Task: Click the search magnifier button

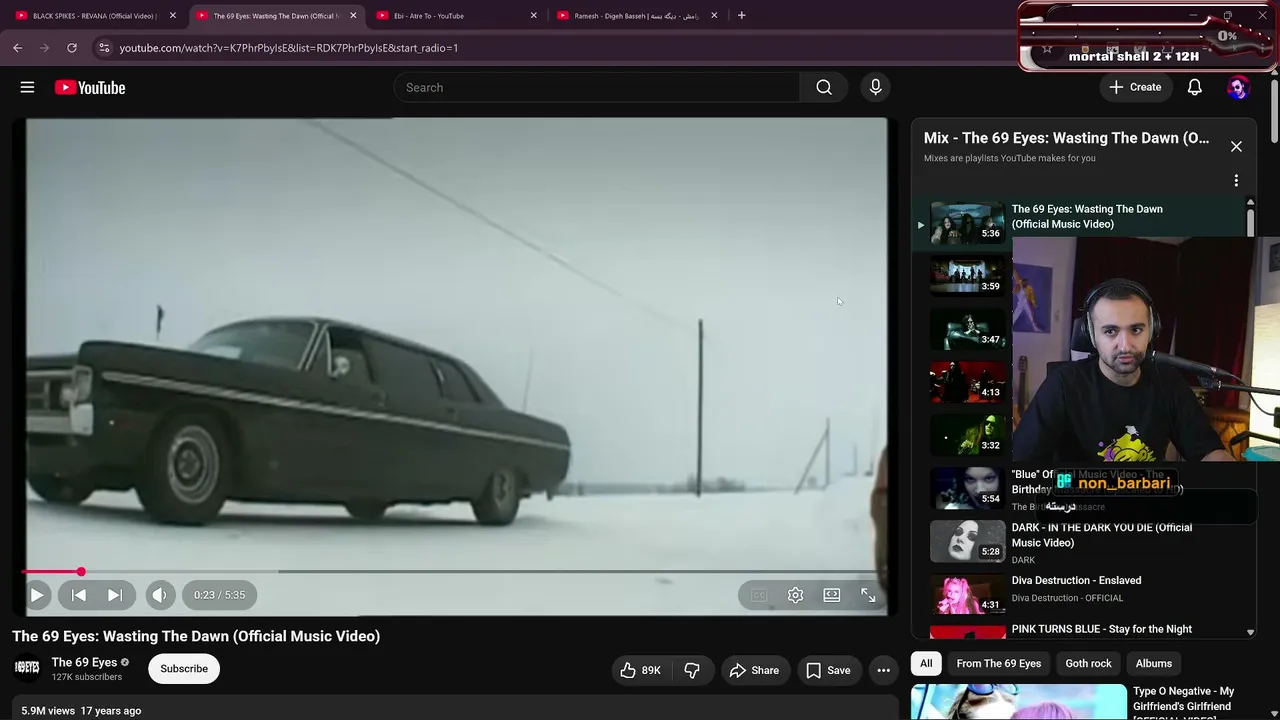Action: point(824,87)
